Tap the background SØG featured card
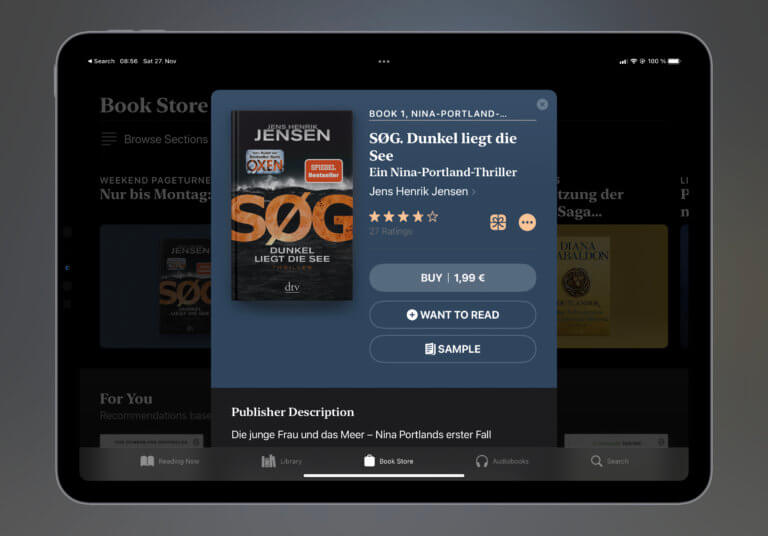Image resolution: width=768 pixels, height=536 pixels. (x=156, y=286)
